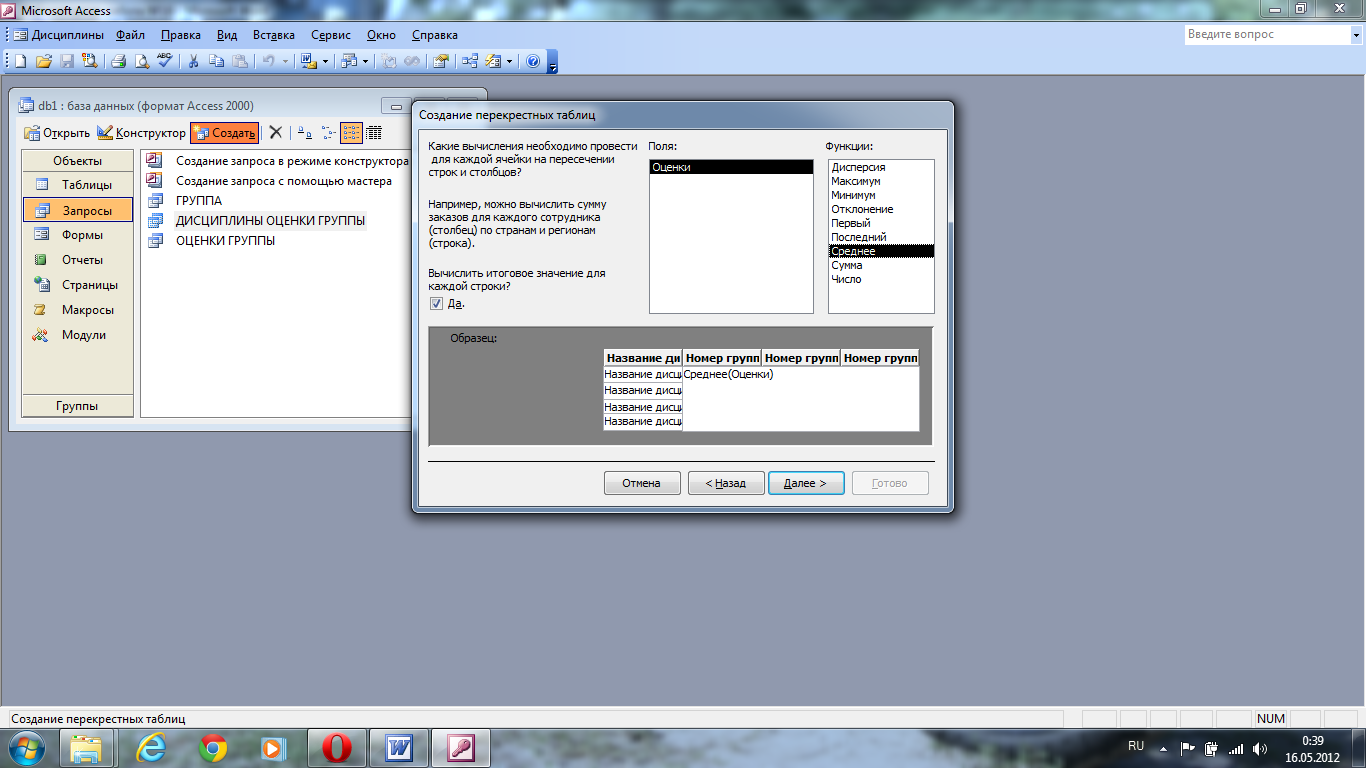Open the Relationships toolbar icon

[x=468, y=61]
